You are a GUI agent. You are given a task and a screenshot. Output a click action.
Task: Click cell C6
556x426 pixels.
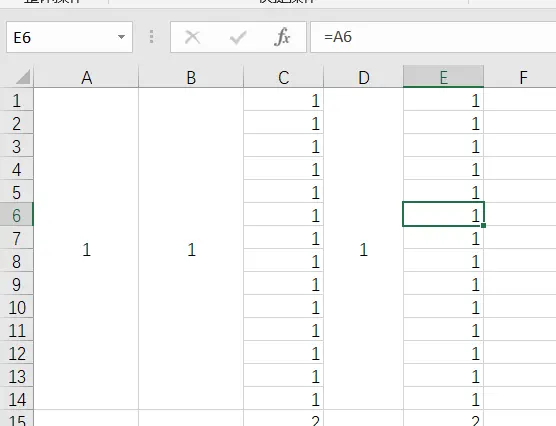point(284,215)
